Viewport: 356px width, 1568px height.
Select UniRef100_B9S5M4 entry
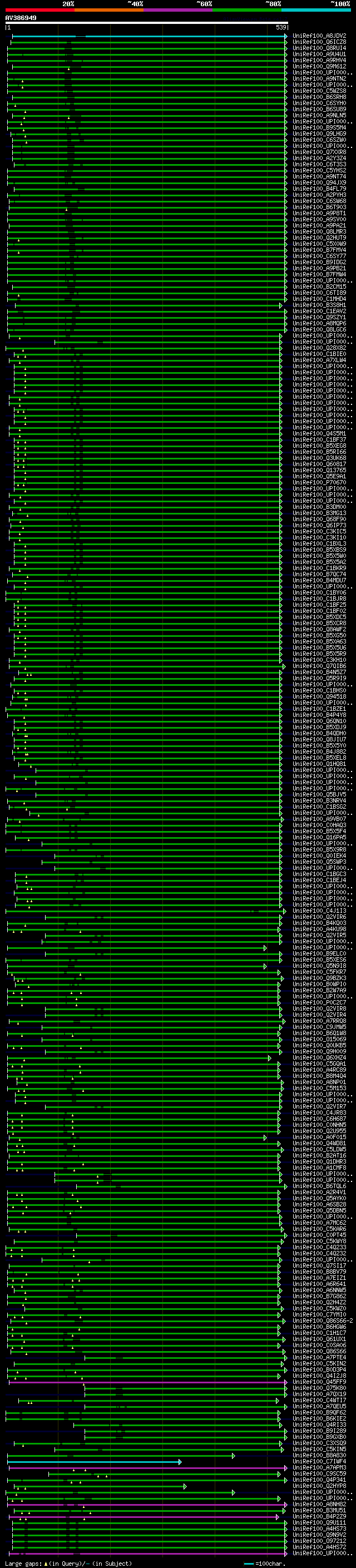click(x=319, y=128)
